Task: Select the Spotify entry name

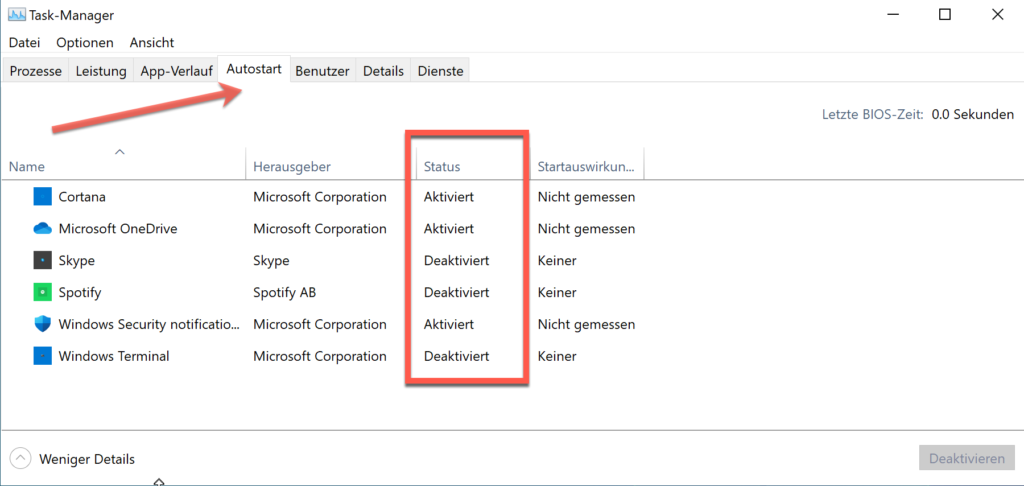Action: coord(80,292)
